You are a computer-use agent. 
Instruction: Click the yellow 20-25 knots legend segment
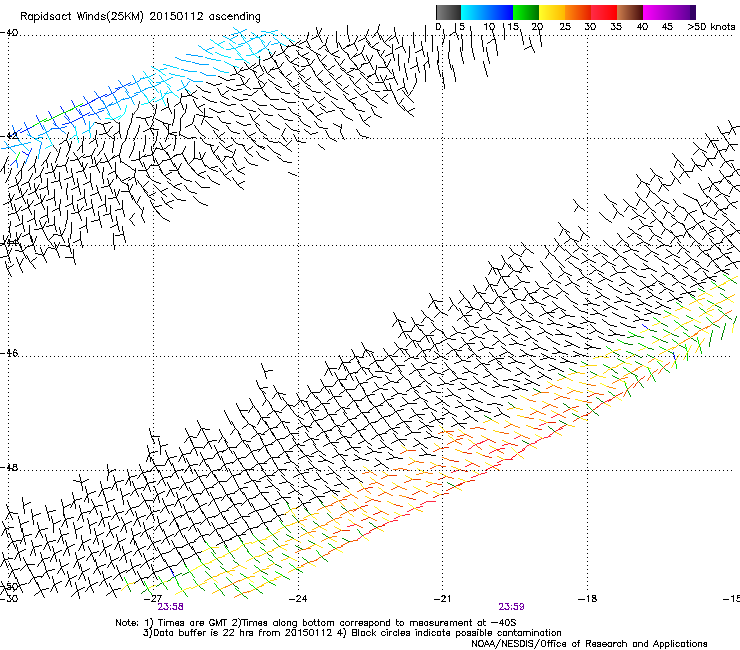pyautogui.click(x=552, y=12)
